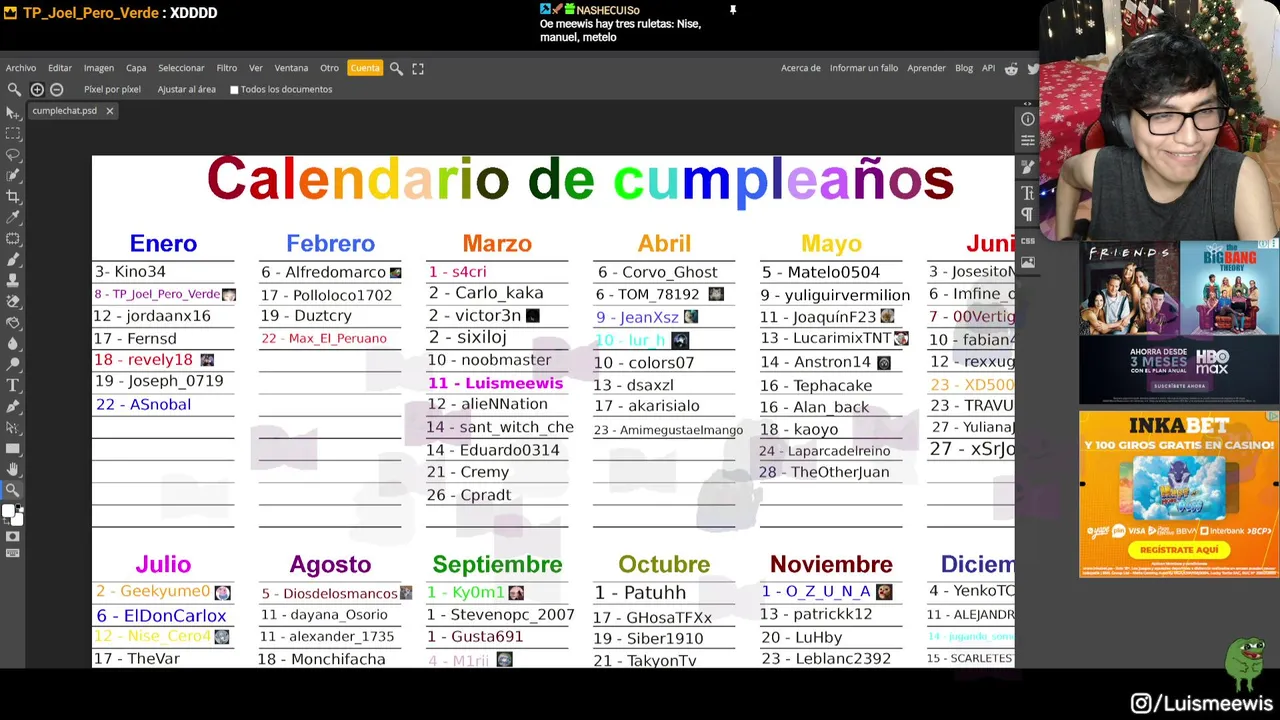This screenshot has height=720, width=1280.
Task: Open the Ver menu
Action: (x=256, y=68)
